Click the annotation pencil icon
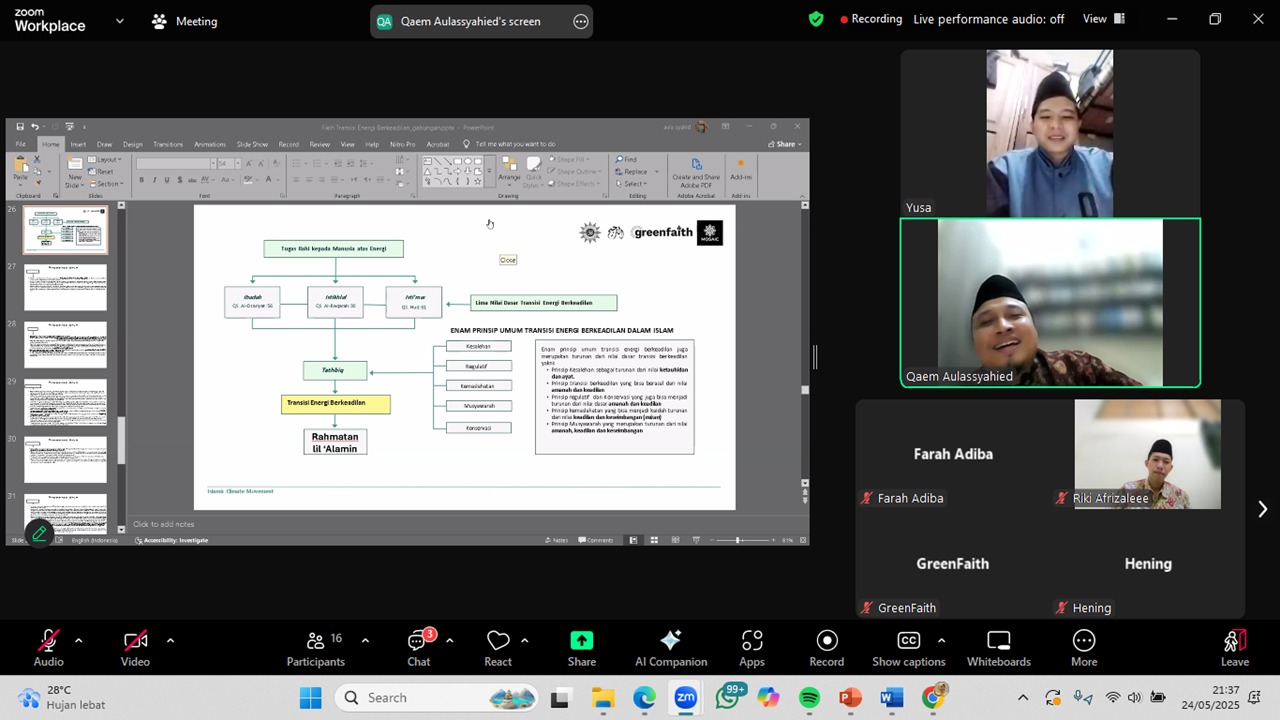 pos(39,533)
